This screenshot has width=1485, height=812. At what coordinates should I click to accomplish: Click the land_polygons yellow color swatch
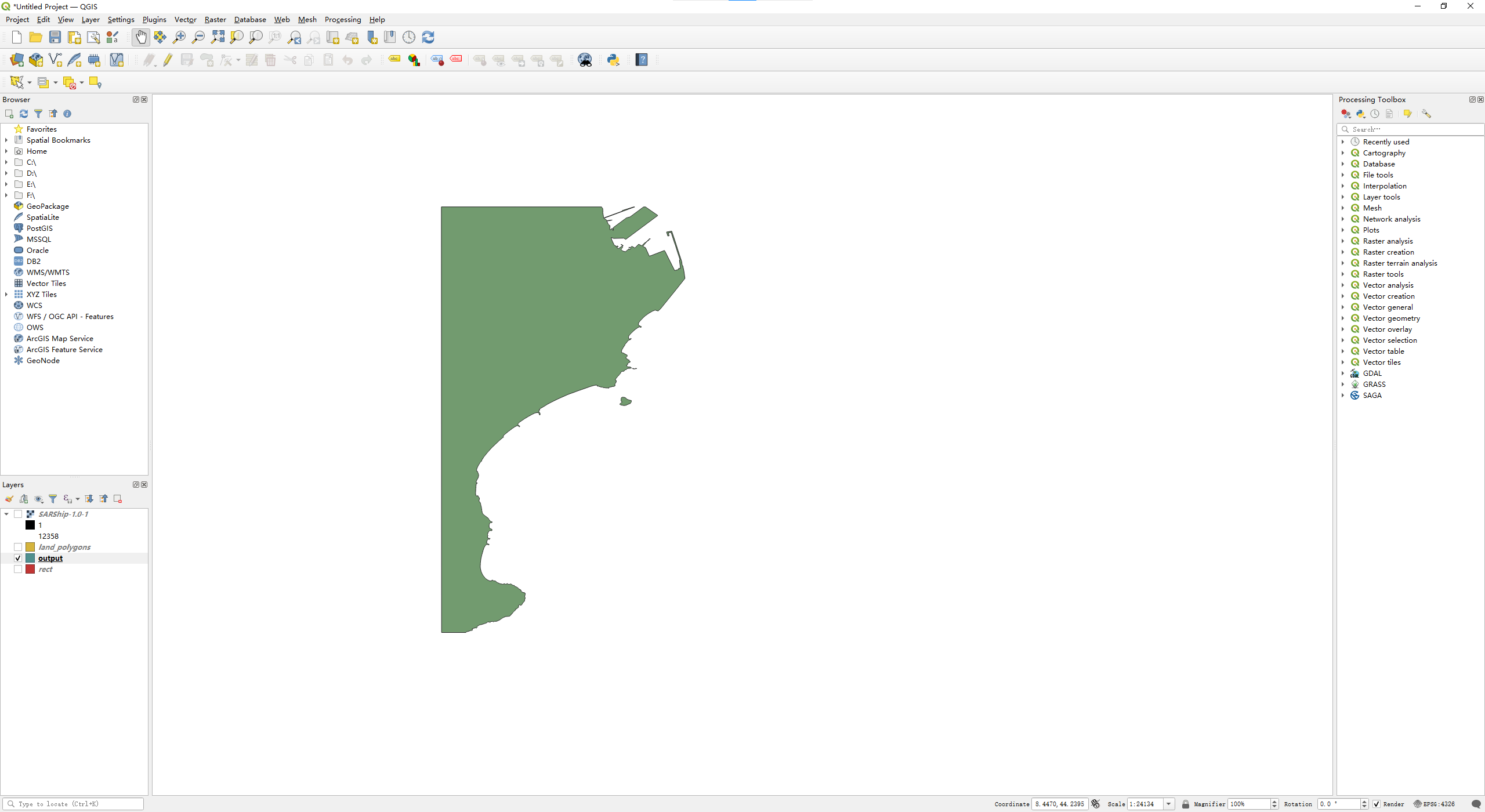tap(30, 547)
